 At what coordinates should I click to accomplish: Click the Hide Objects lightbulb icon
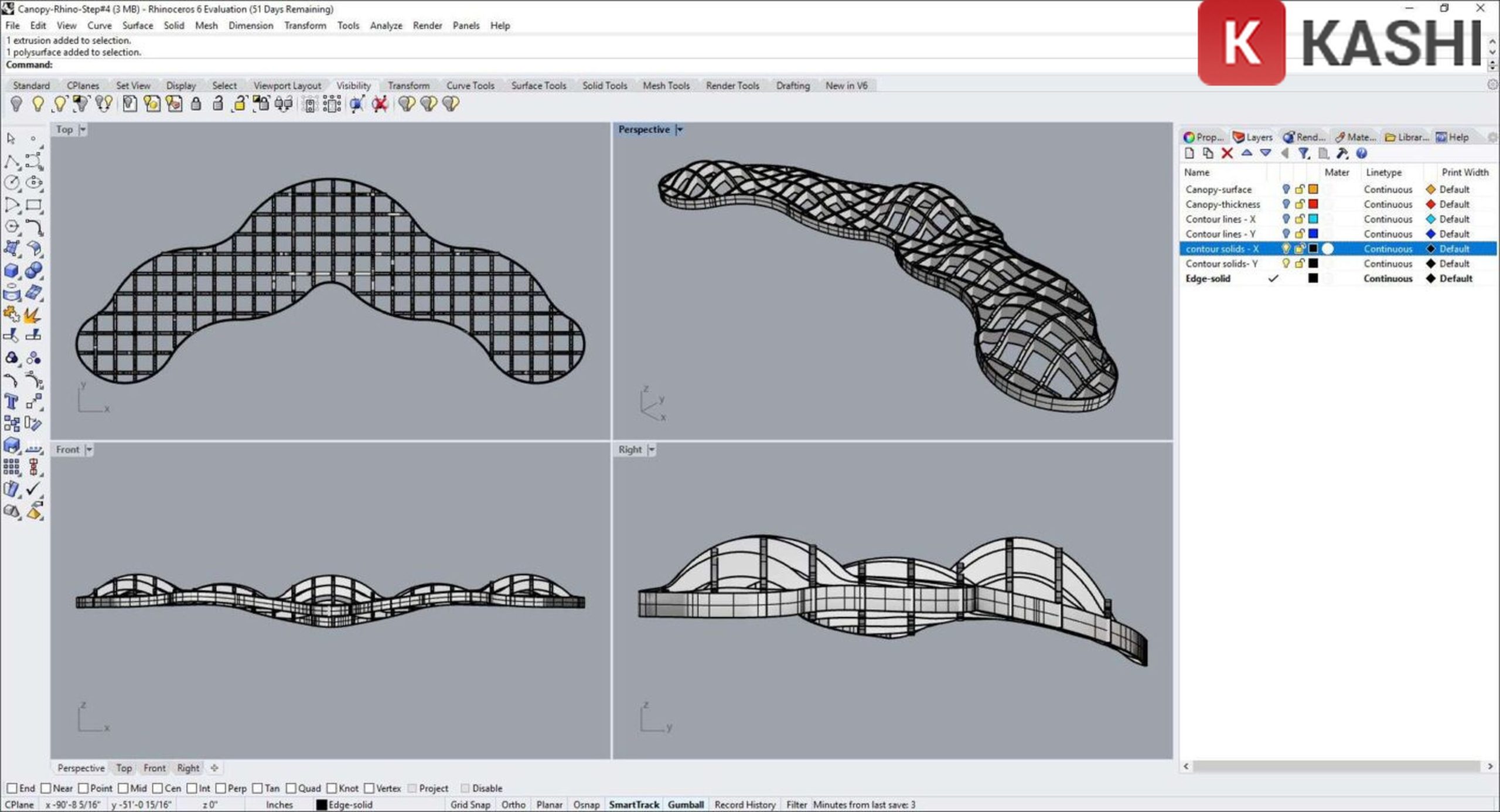16,104
